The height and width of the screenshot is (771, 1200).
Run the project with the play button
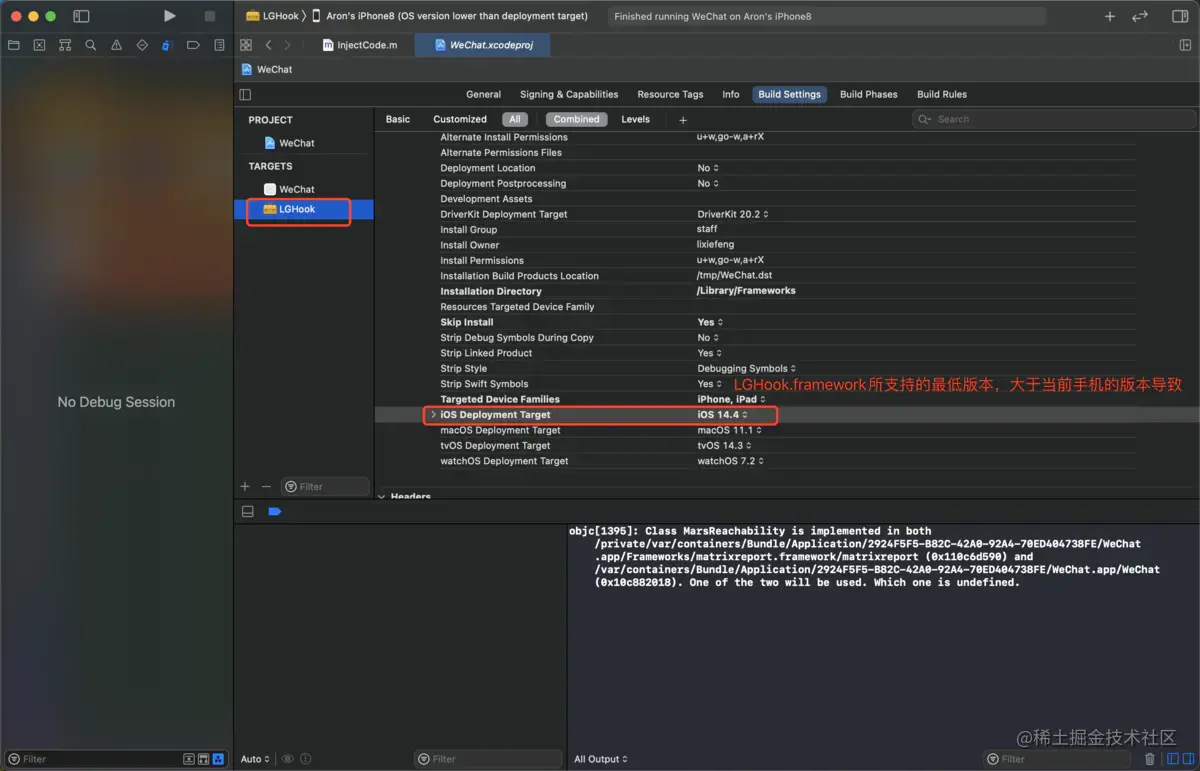click(170, 16)
